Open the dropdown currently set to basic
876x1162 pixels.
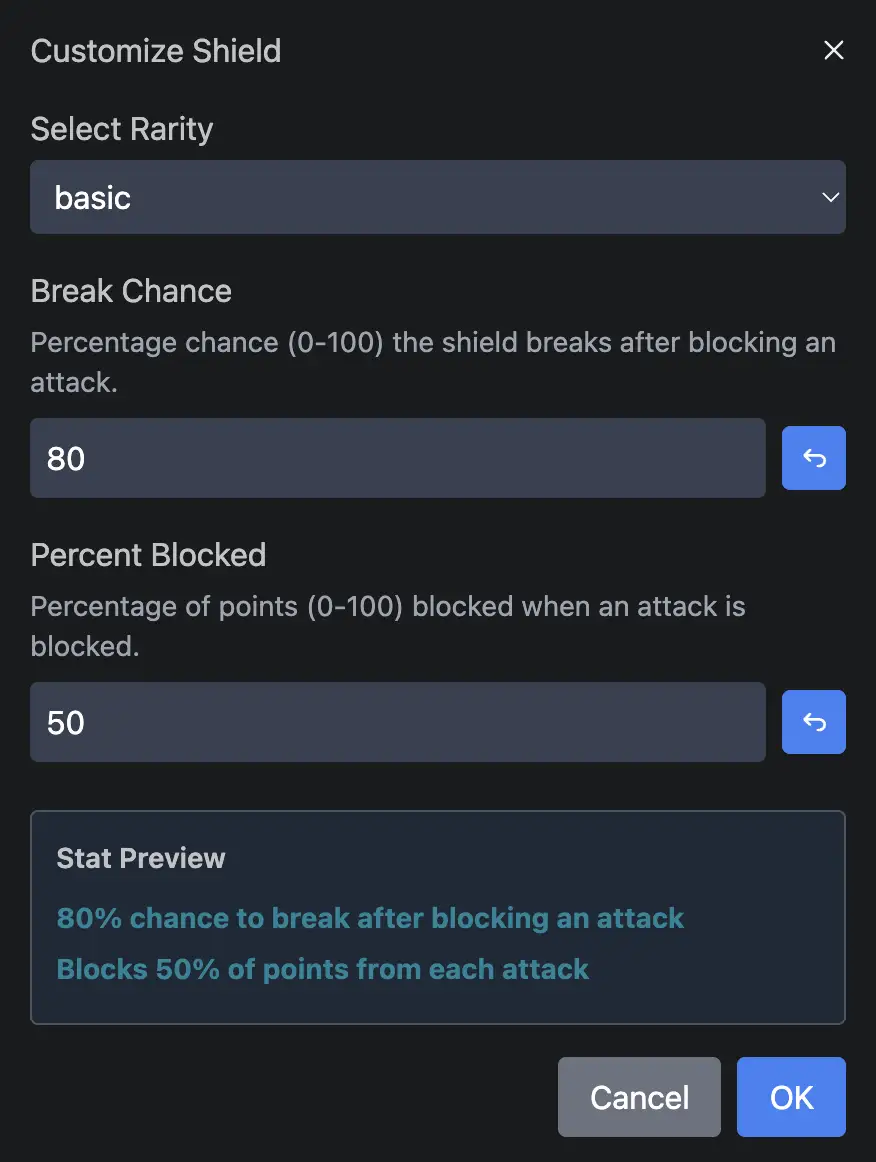click(x=438, y=197)
